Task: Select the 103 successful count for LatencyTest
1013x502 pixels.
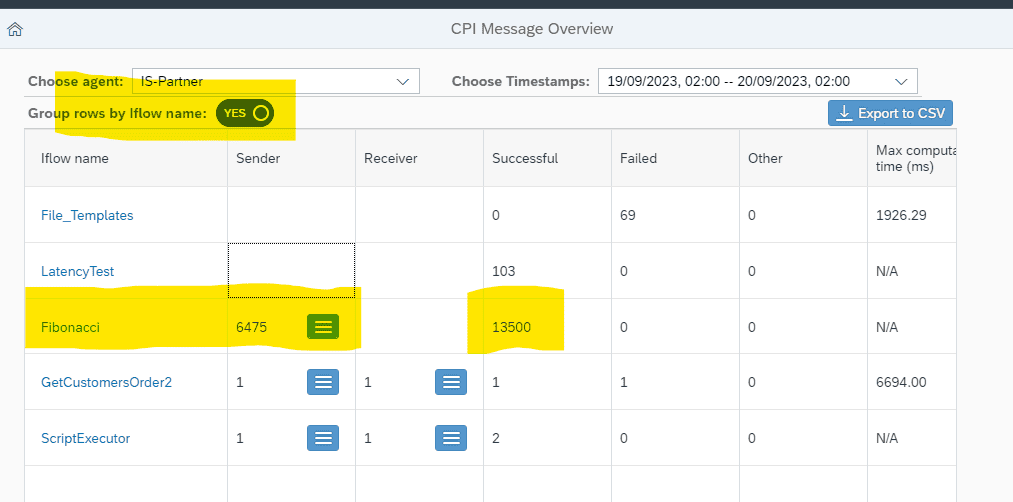Action: coord(503,271)
